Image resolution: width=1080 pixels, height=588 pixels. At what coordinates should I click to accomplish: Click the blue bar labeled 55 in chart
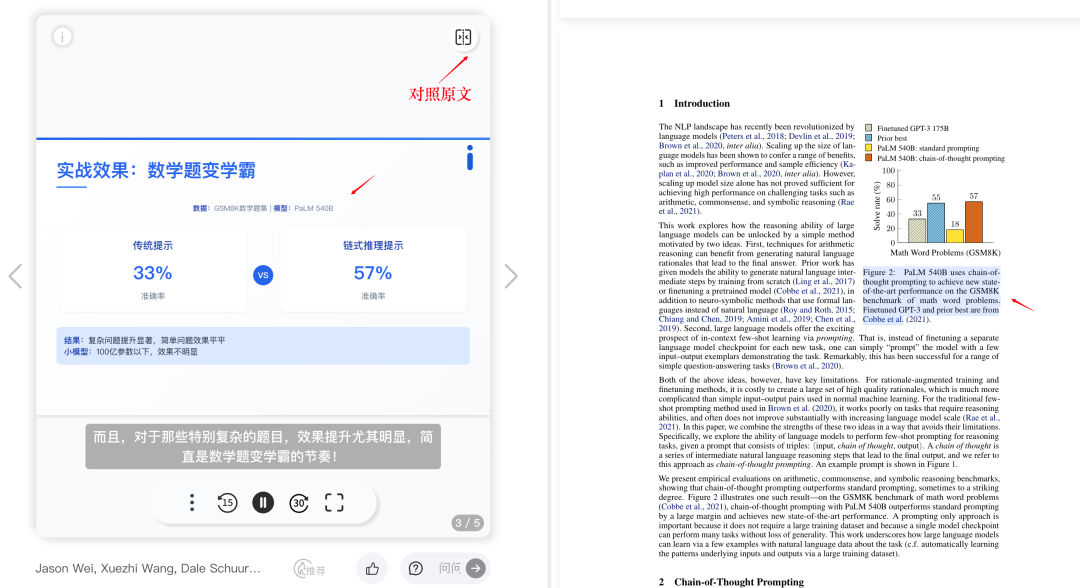[936, 223]
